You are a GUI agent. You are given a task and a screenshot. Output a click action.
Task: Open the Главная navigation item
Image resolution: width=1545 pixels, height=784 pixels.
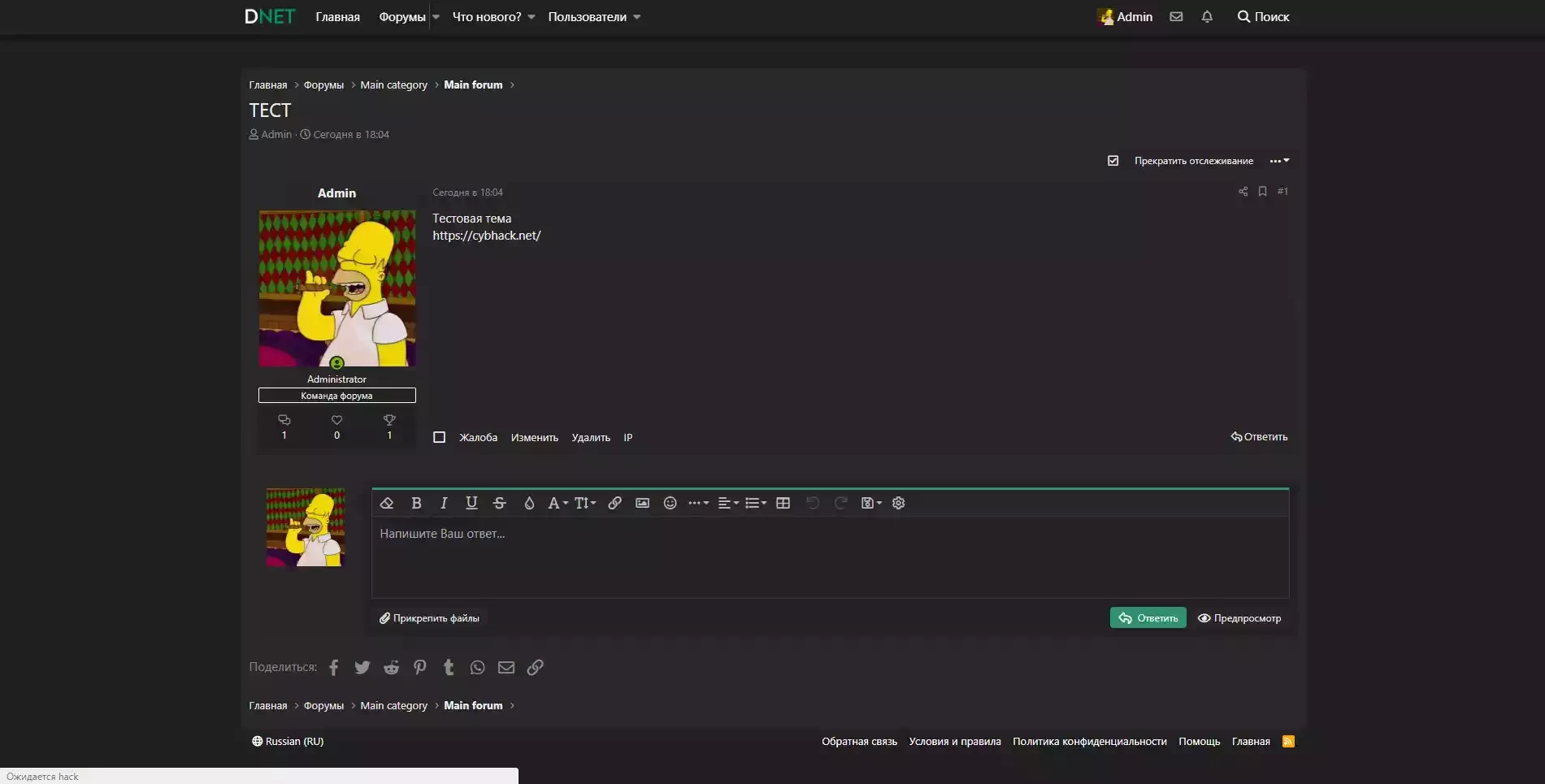[337, 17]
